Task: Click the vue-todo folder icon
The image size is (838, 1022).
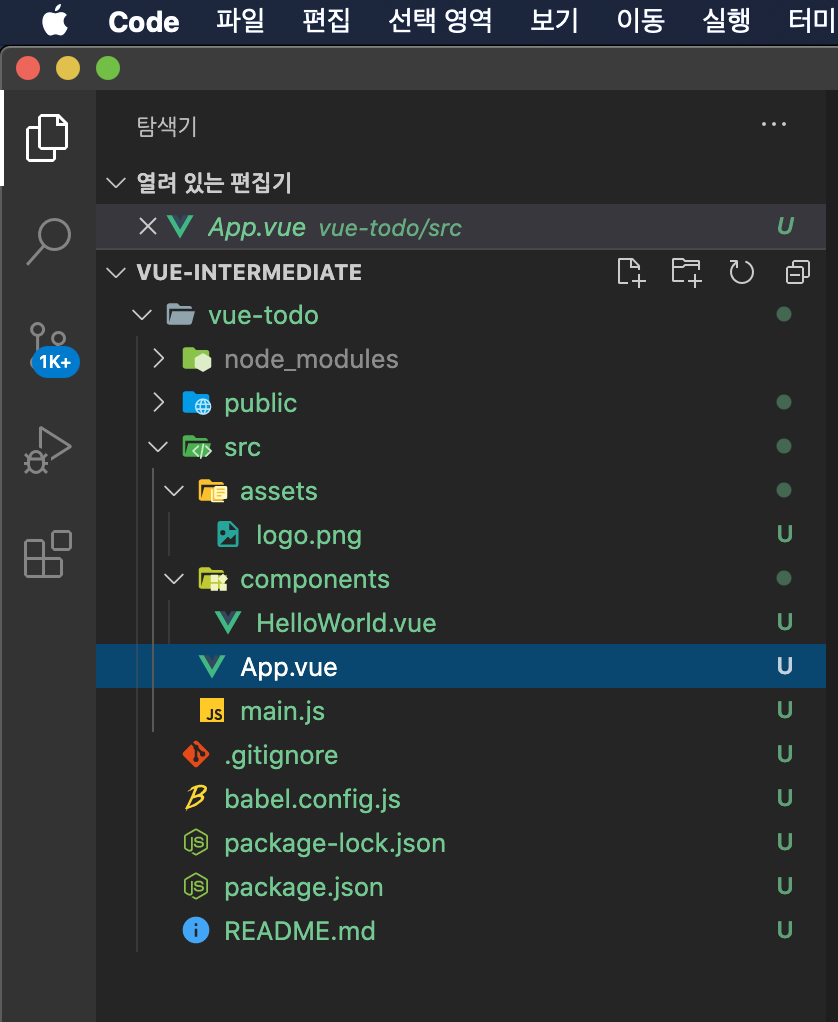Action: [x=181, y=315]
